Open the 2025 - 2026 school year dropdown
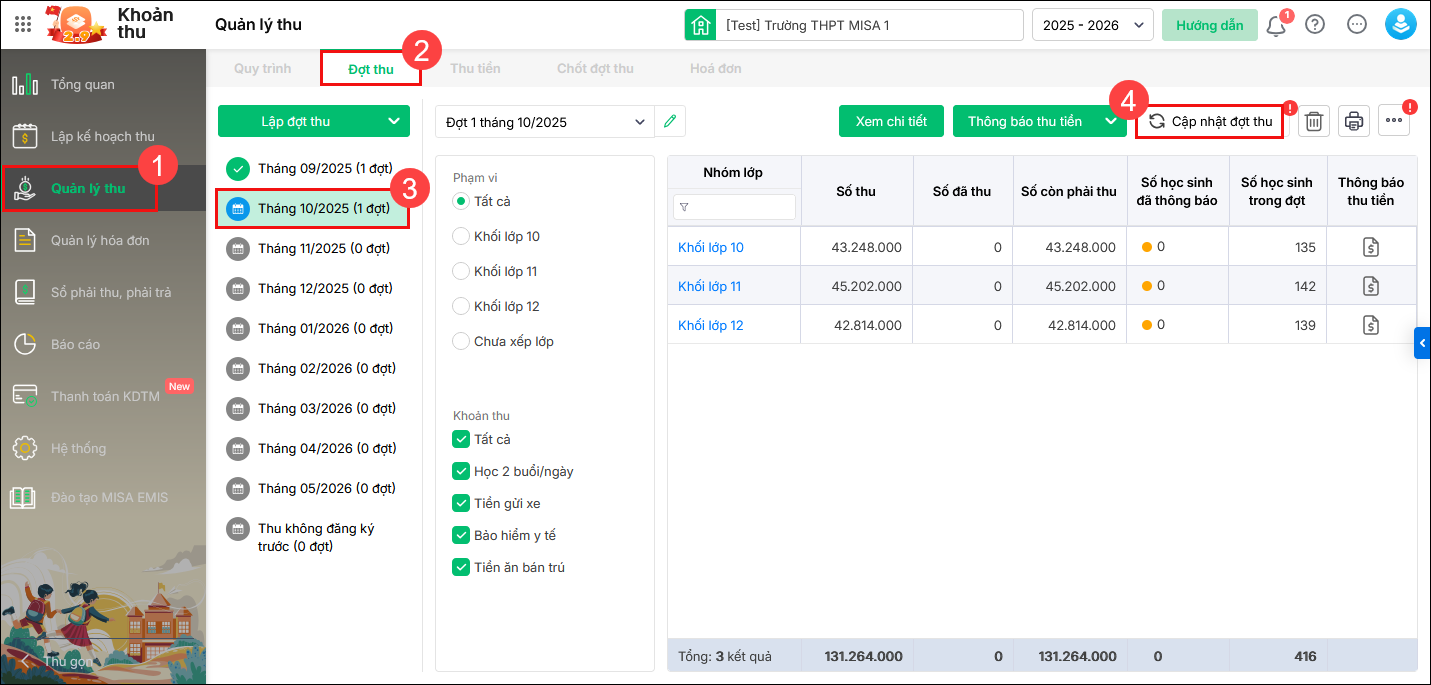 pyautogui.click(x=1093, y=25)
